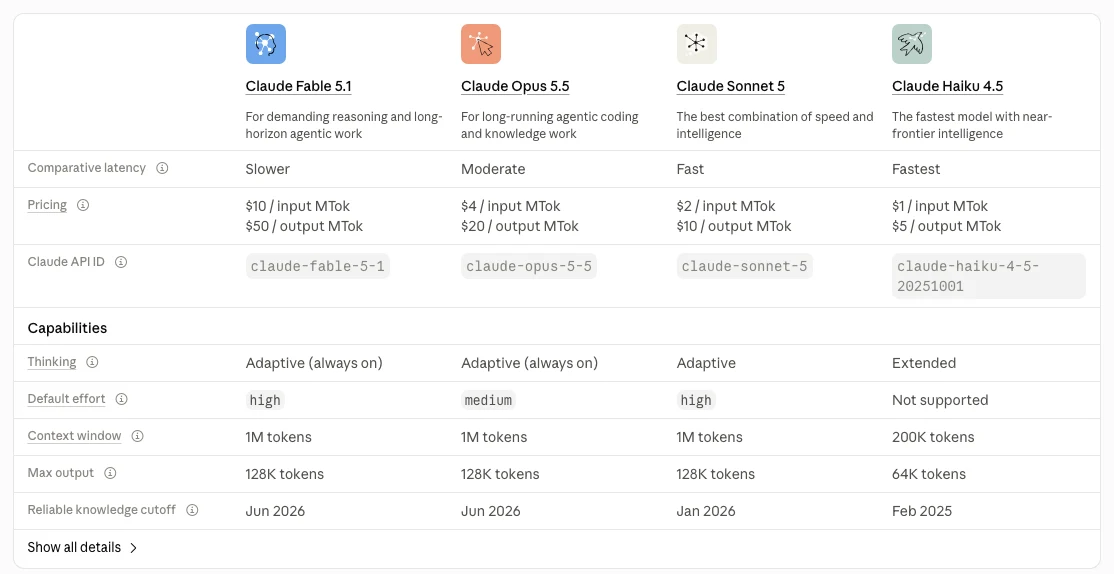Click the $20 / output MTok price

point(519,226)
